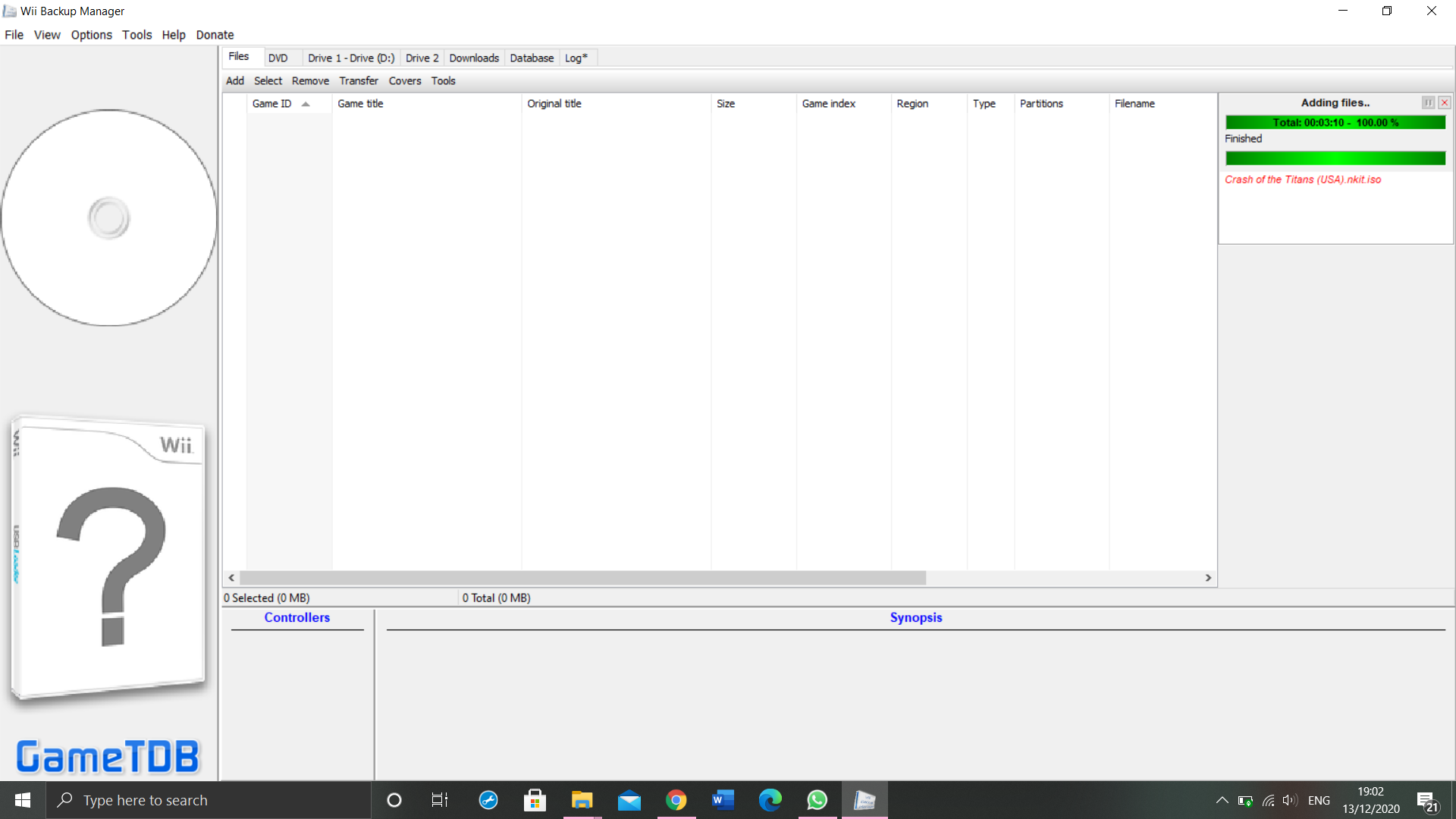Screen dimensions: 1456x819
Task: Sort list by Filename column
Action: click(x=1163, y=104)
